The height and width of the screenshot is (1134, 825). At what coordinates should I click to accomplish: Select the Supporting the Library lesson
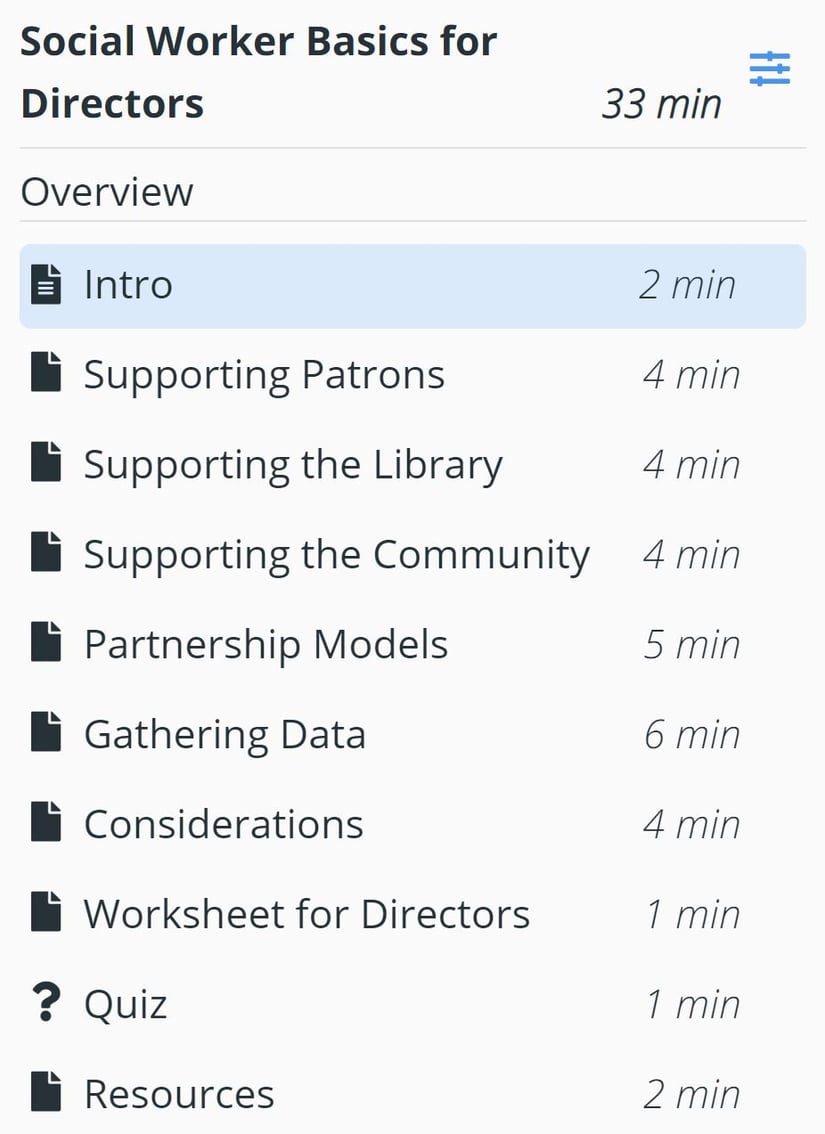[x=294, y=464]
